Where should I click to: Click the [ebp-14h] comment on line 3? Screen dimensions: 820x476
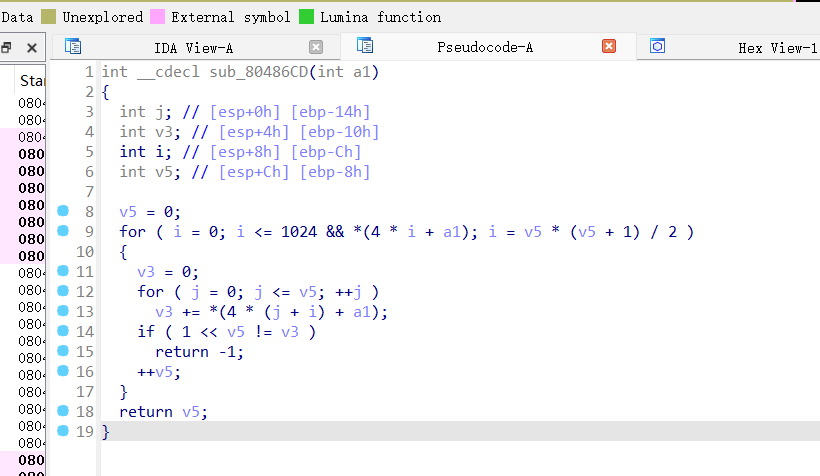click(x=331, y=112)
